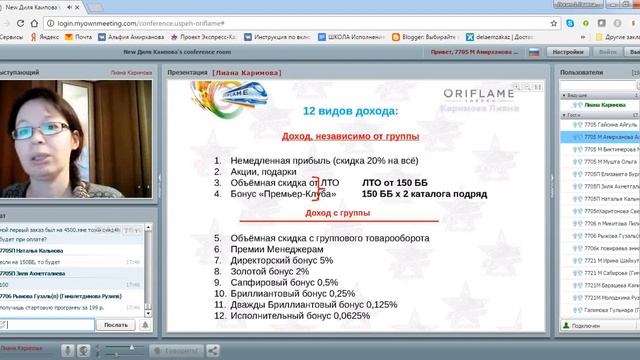This screenshot has width=640, height=360.
Task: Select user 7721М Молодкина
Action: tap(600, 298)
